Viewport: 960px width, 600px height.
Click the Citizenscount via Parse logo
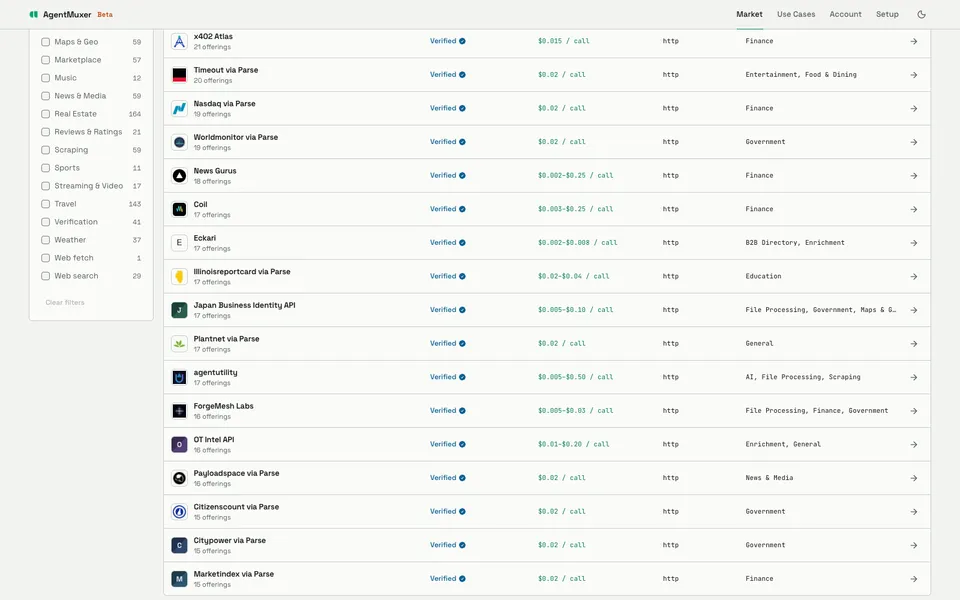179,511
